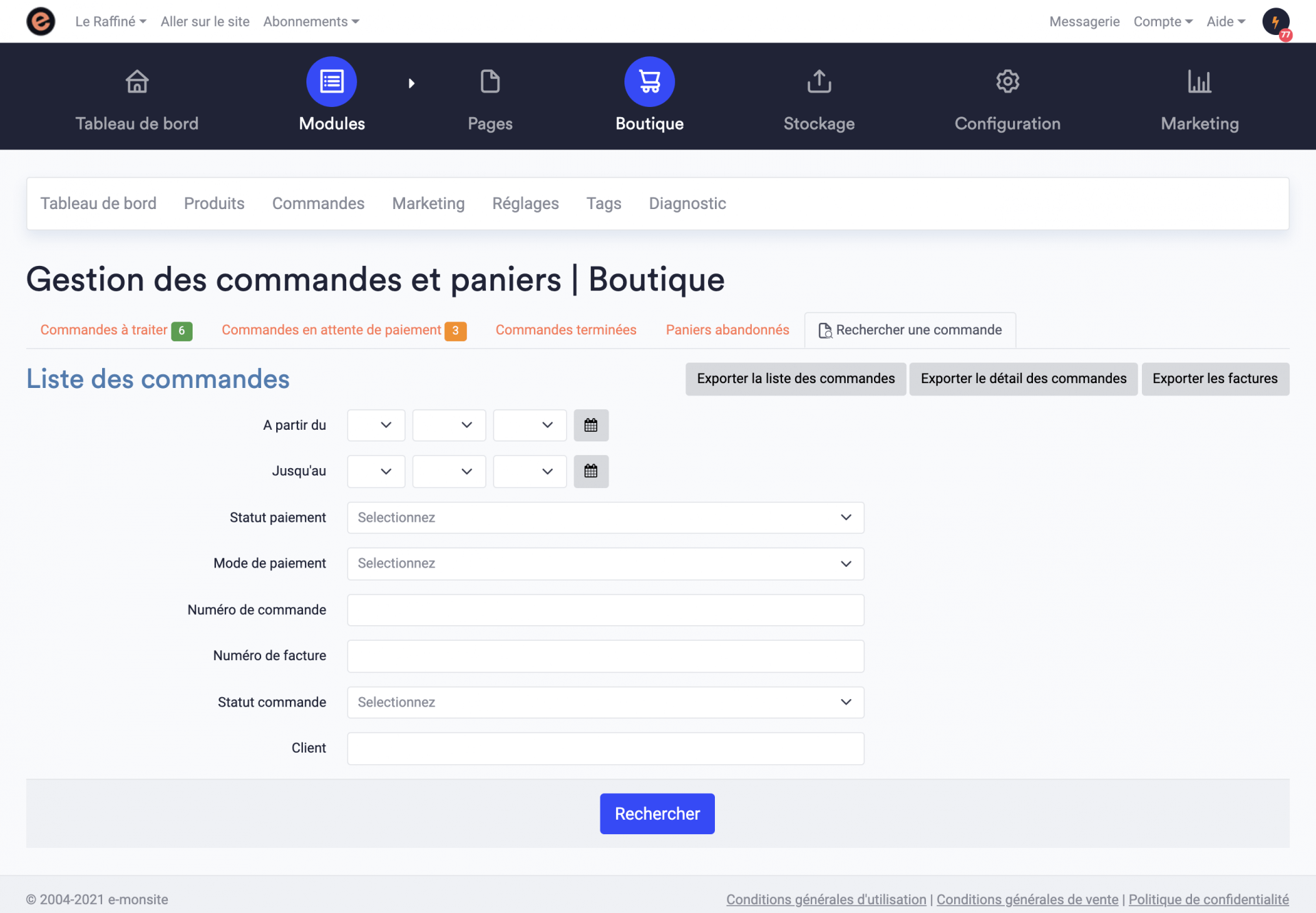This screenshot has height=913, width=1316.
Task: Switch to Commandes terminées tab
Action: (566, 330)
